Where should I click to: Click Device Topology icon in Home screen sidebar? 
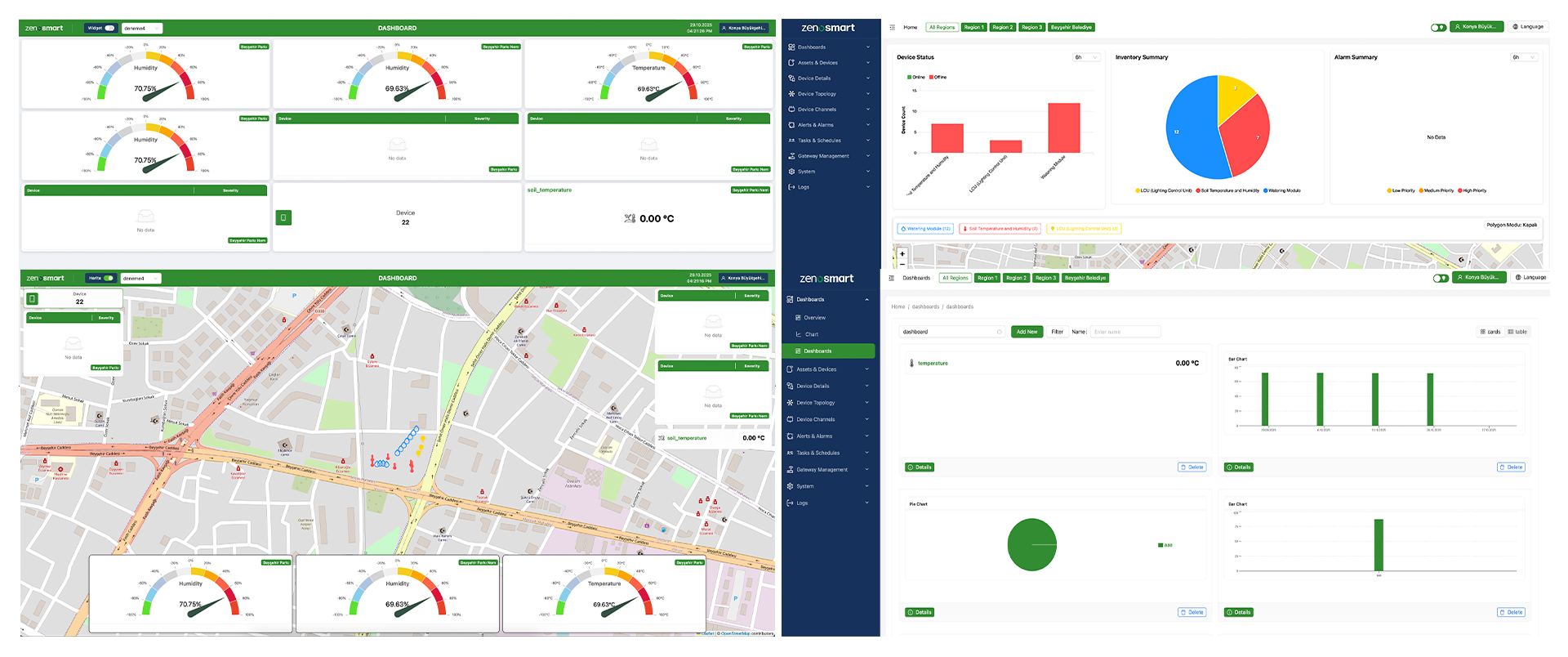coord(791,94)
